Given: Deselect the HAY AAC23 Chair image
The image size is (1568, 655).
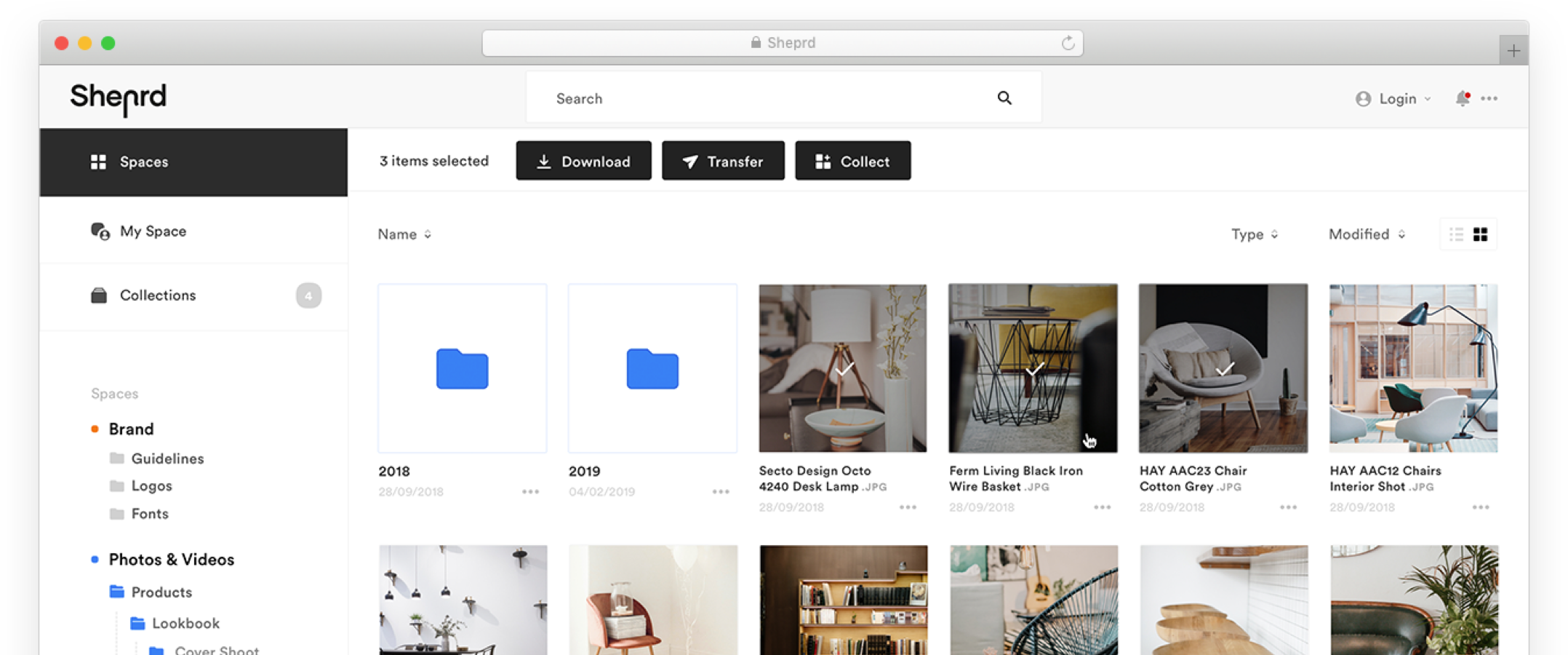Looking at the screenshot, I should 1224,369.
